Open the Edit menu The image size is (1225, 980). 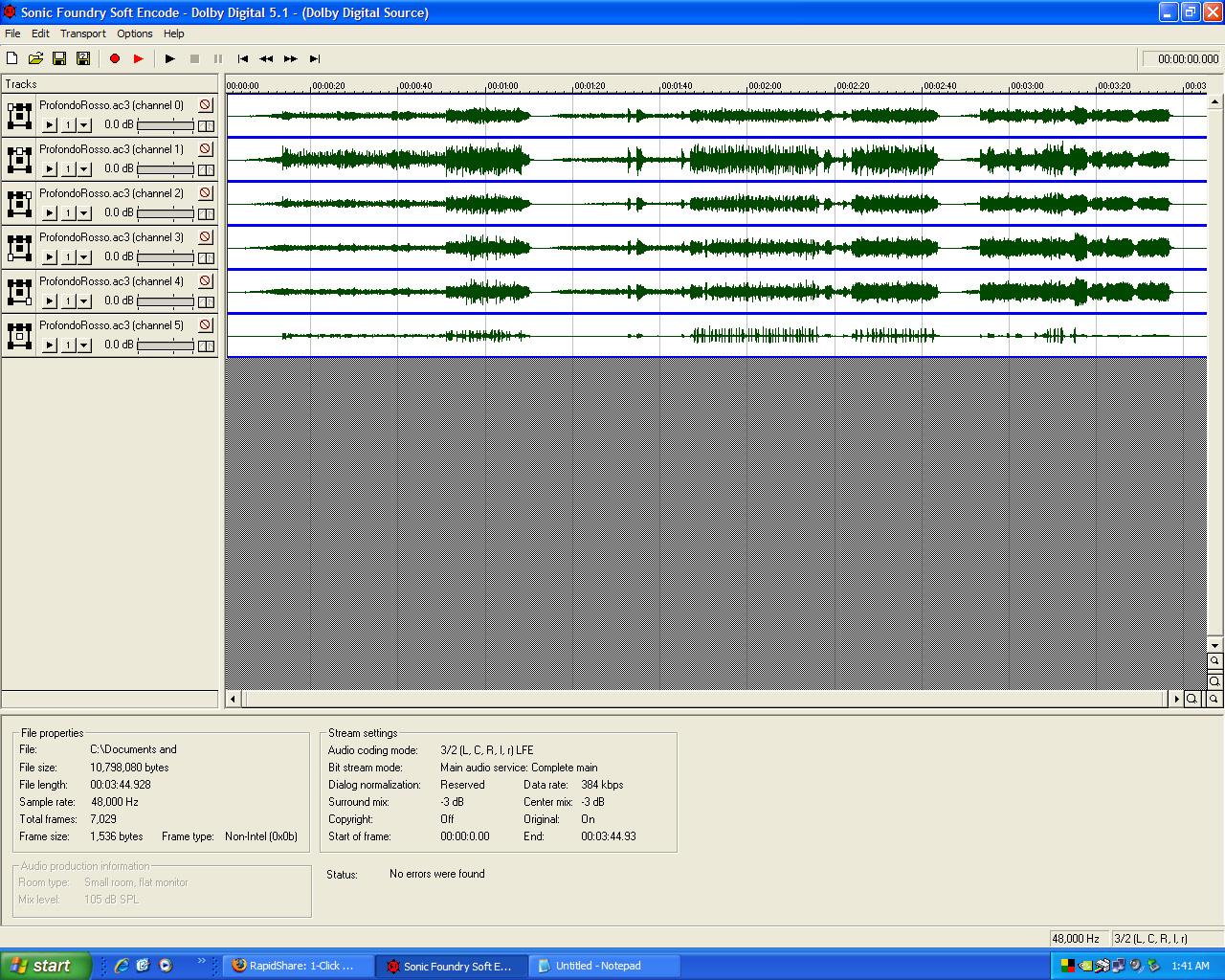40,33
